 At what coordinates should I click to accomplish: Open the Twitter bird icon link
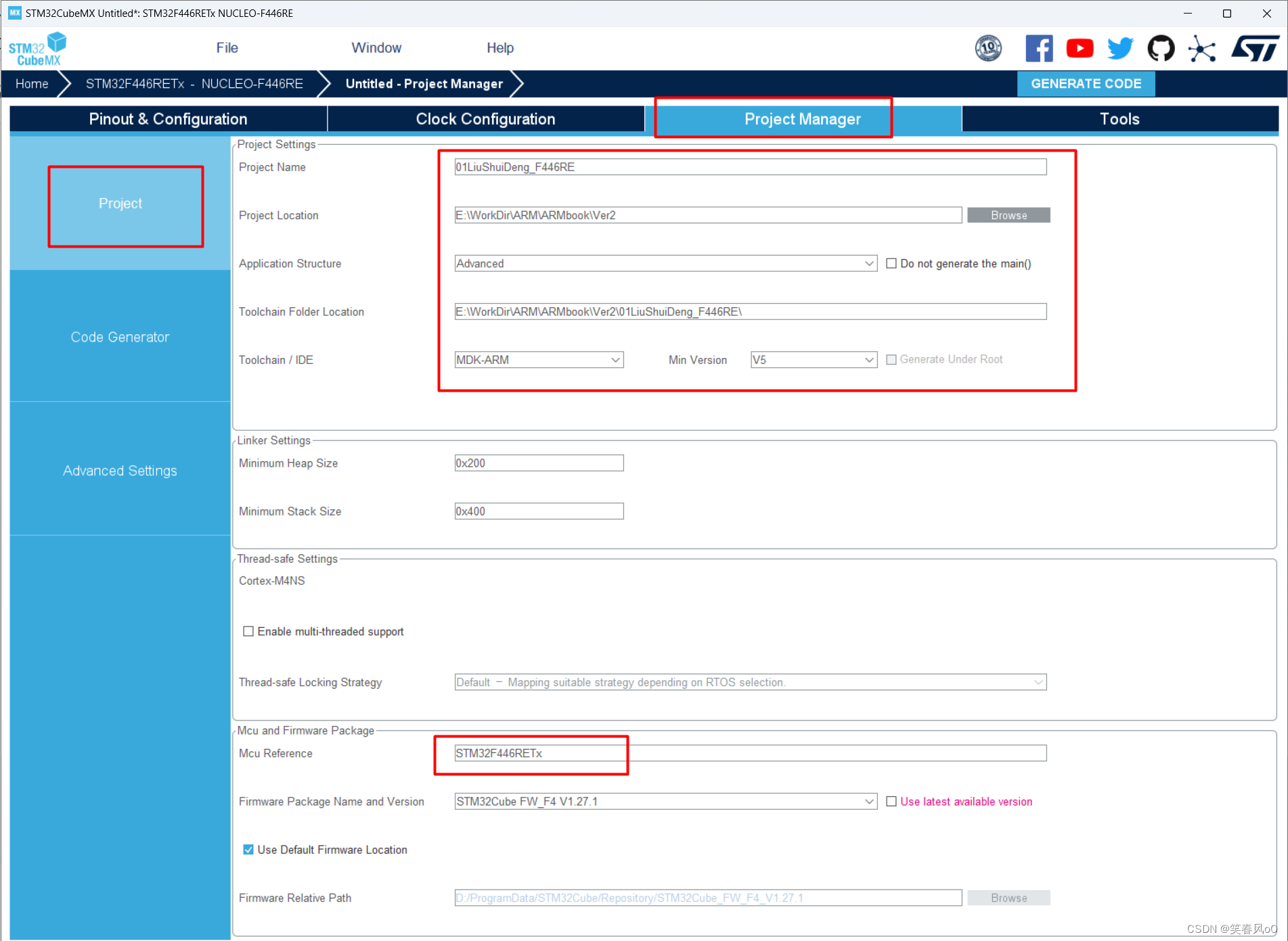[1120, 48]
